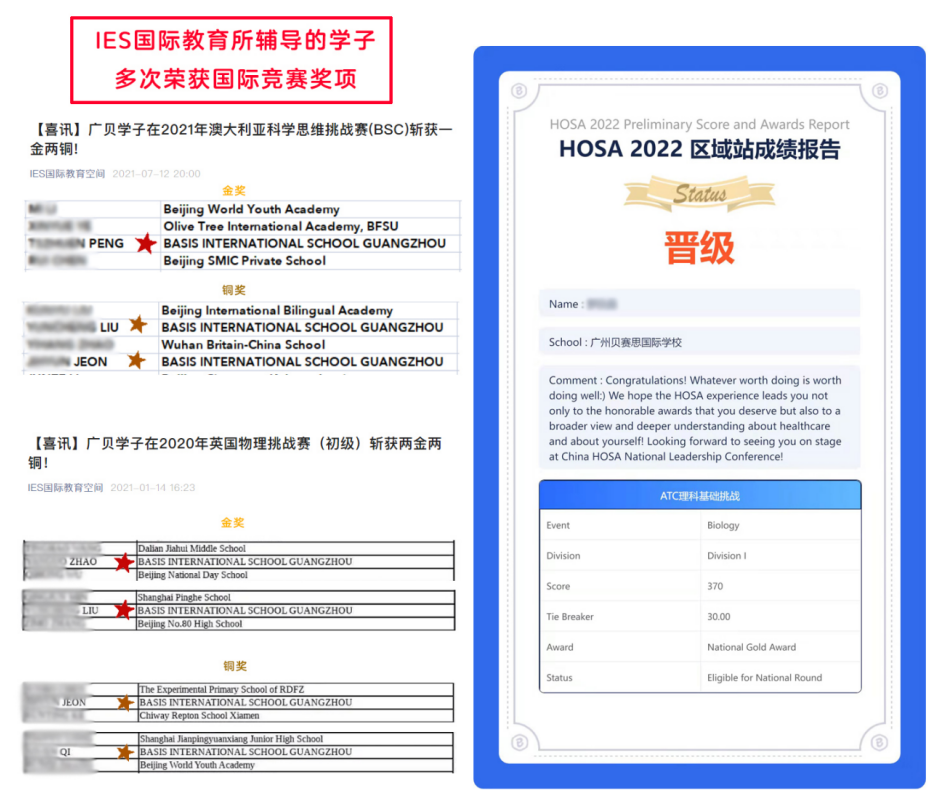This screenshot has height=794, width=929.
Task: Click IES国际教育空间 dated 2021-07-12
Action: (67, 173)
